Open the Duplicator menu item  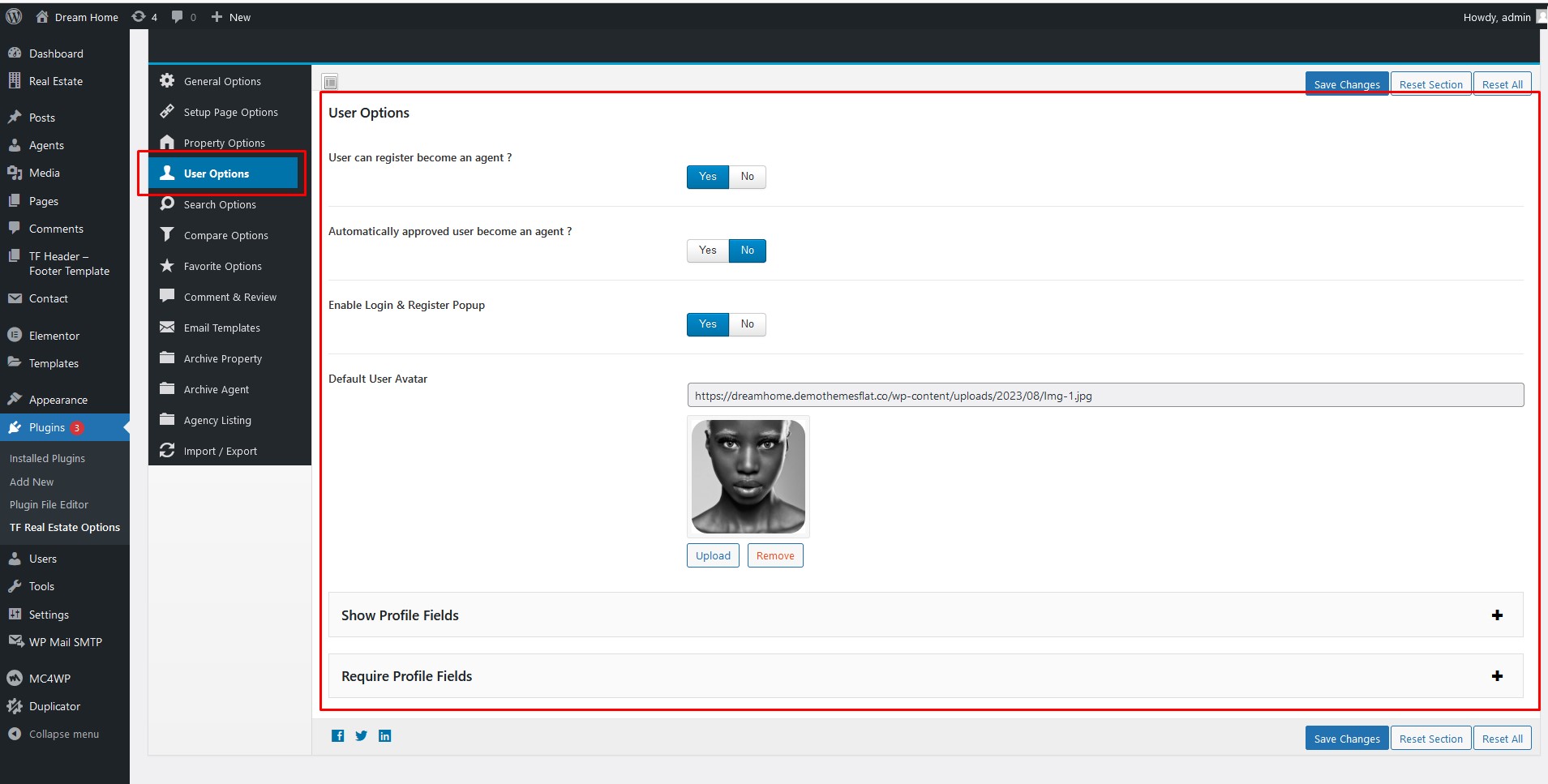[54, 706]
